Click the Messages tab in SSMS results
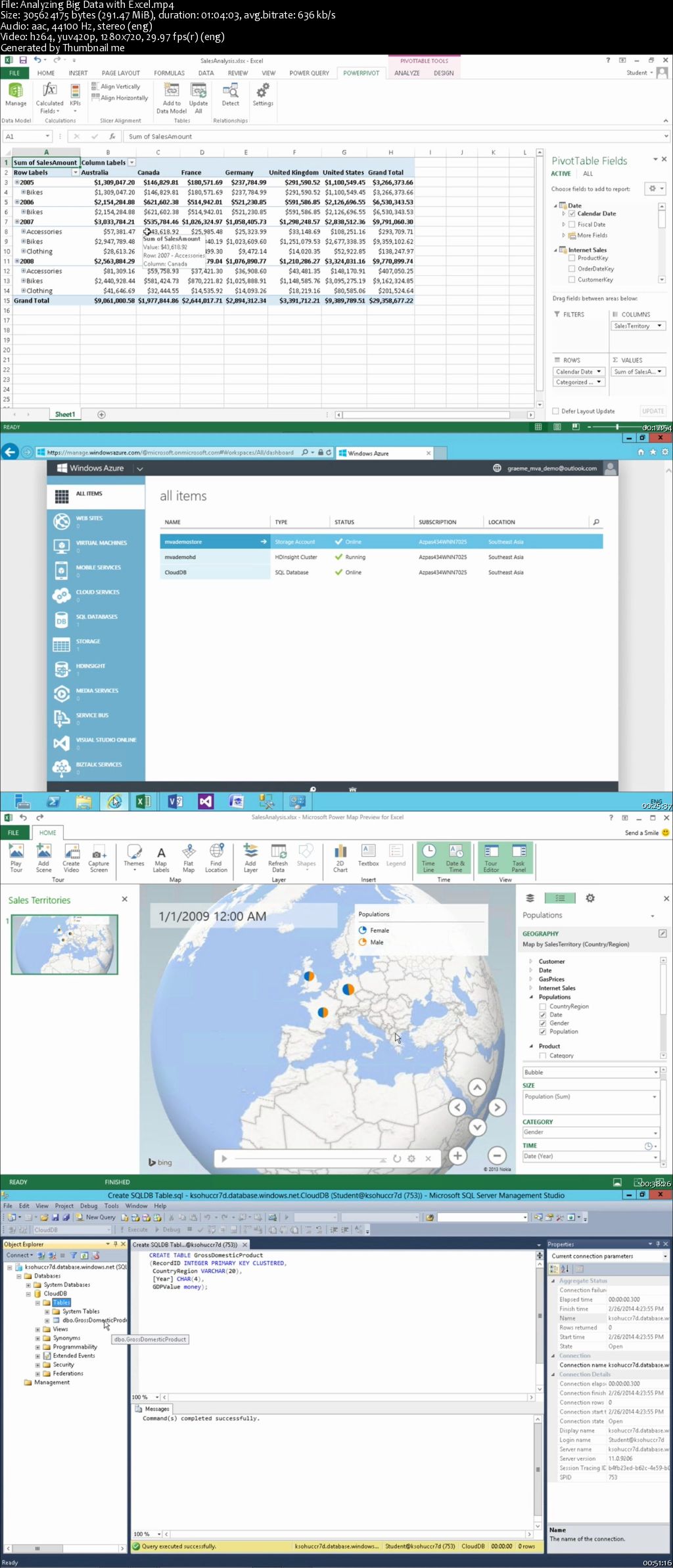Viewport: 673px width, 1568px height. [x=152, y=1409]
